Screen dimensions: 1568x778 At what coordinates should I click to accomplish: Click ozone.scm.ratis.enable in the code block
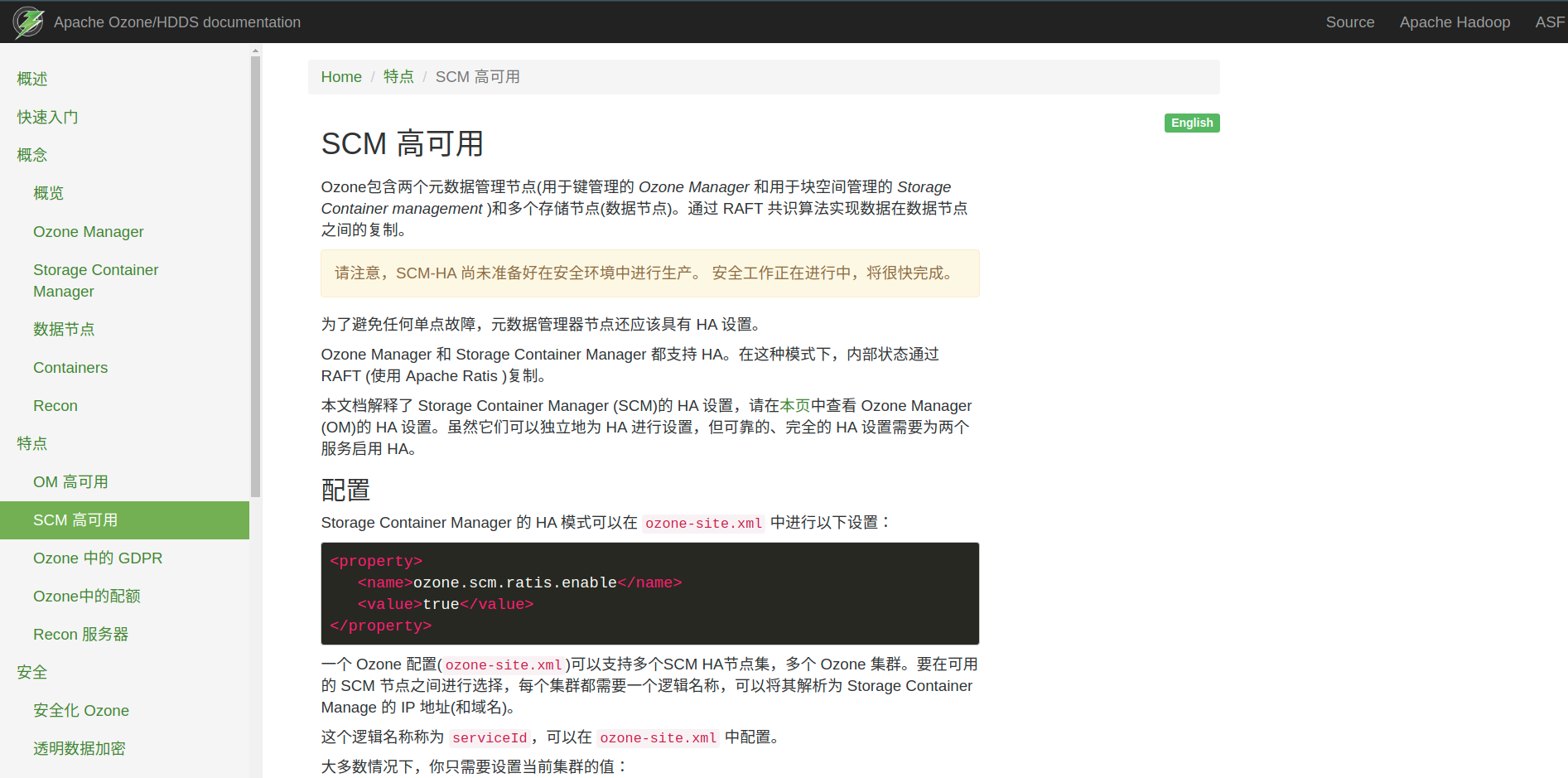[x=514, y=582]
